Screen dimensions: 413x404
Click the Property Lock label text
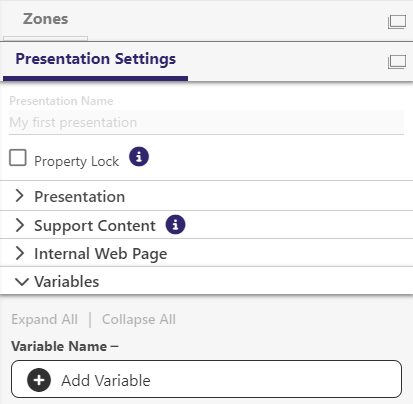coord(77,161)
